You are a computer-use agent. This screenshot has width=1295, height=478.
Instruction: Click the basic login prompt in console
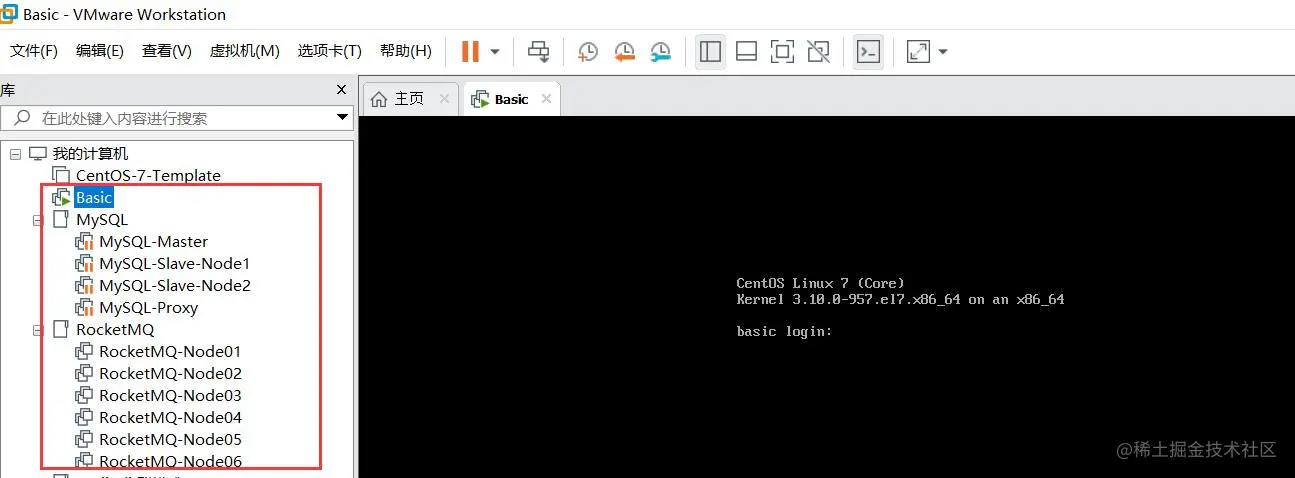tap(784, 331)
